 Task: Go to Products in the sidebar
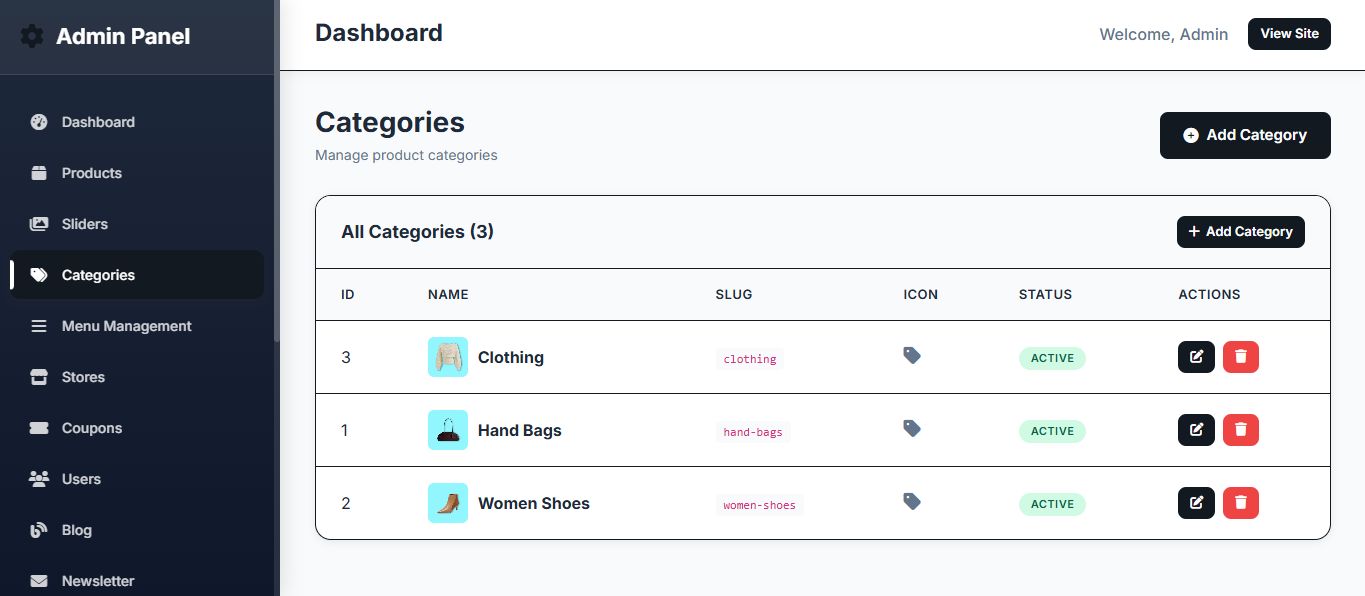click(x=91, y=173)
